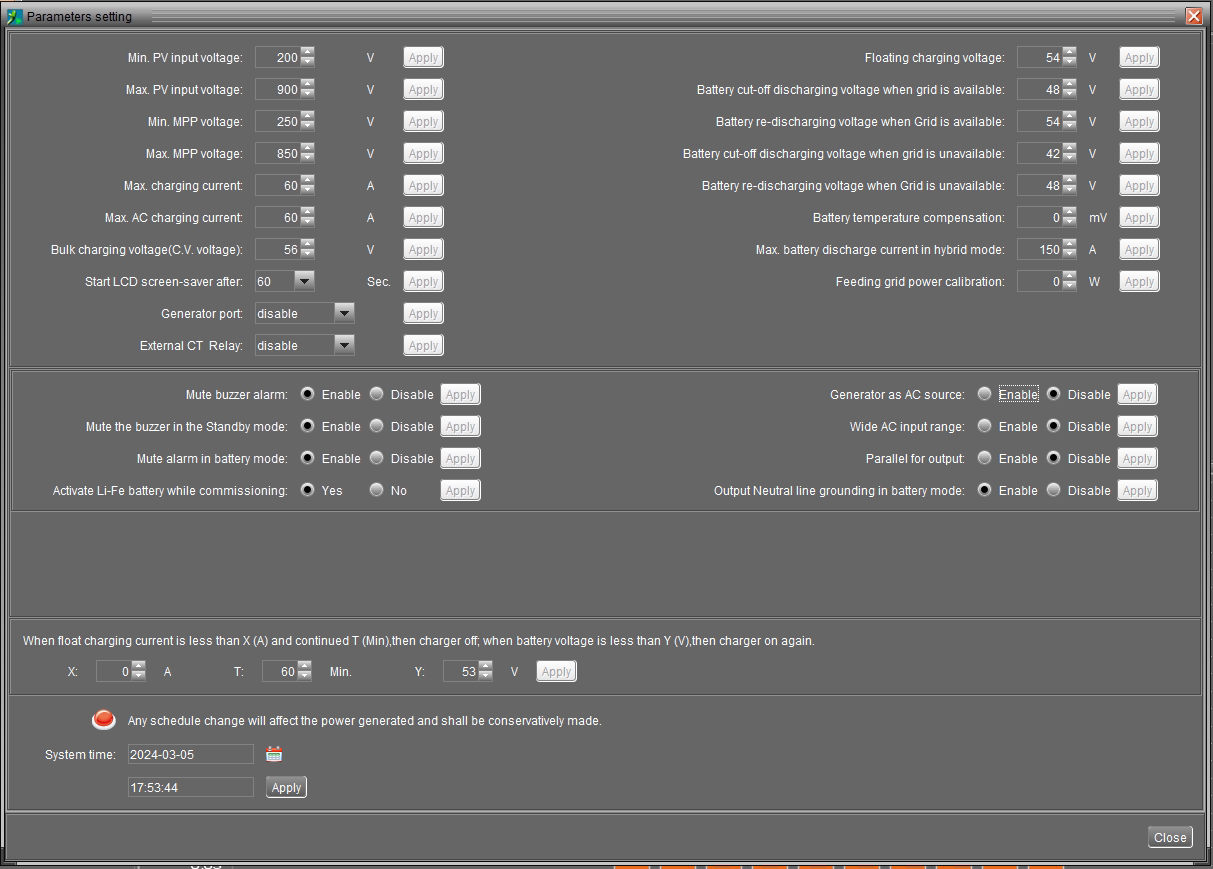Disable Output Neutral line grounding in battery mode
The image size is (1213, 869).
(x=1054, y=491)
